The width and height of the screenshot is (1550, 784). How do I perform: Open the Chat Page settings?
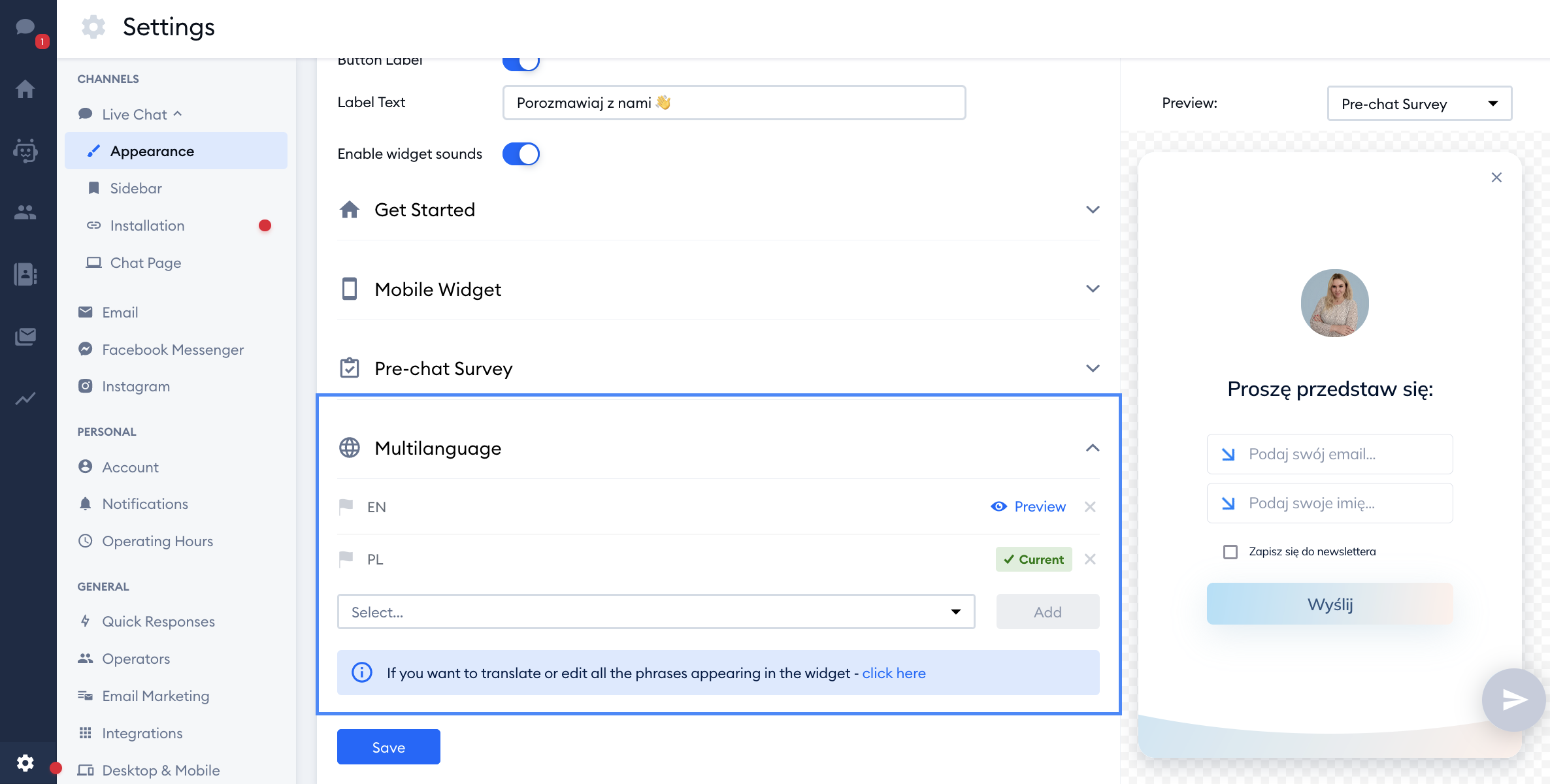click(145, 263)
